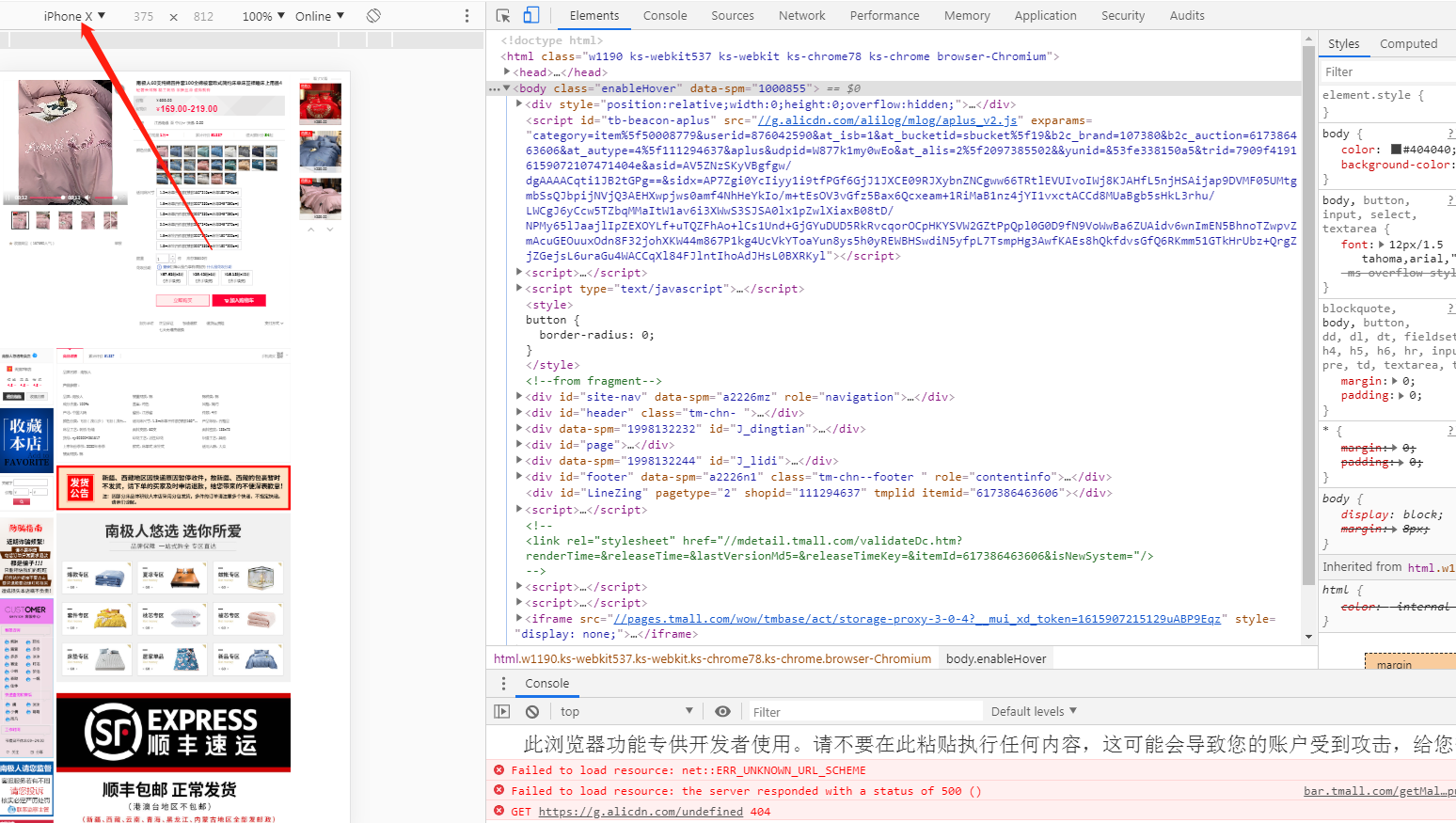Screen dimensions: 1456x823
Task: Open the Application tab
Action: [1046, 16]
